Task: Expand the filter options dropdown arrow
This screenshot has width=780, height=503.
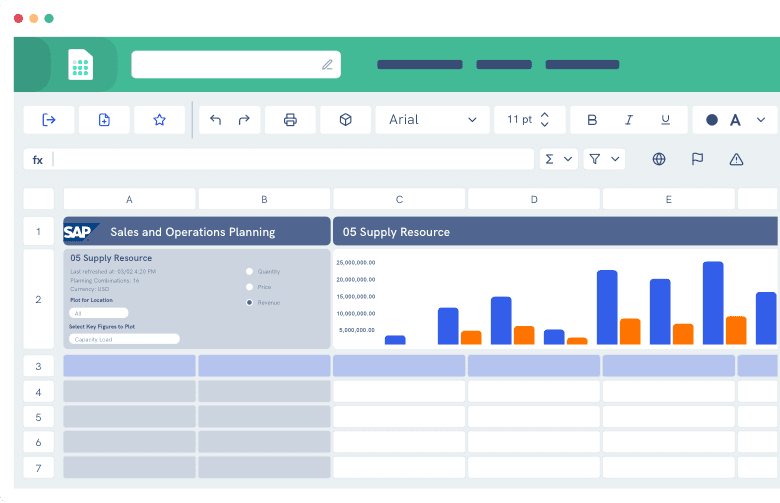Action: click(615, 159)
